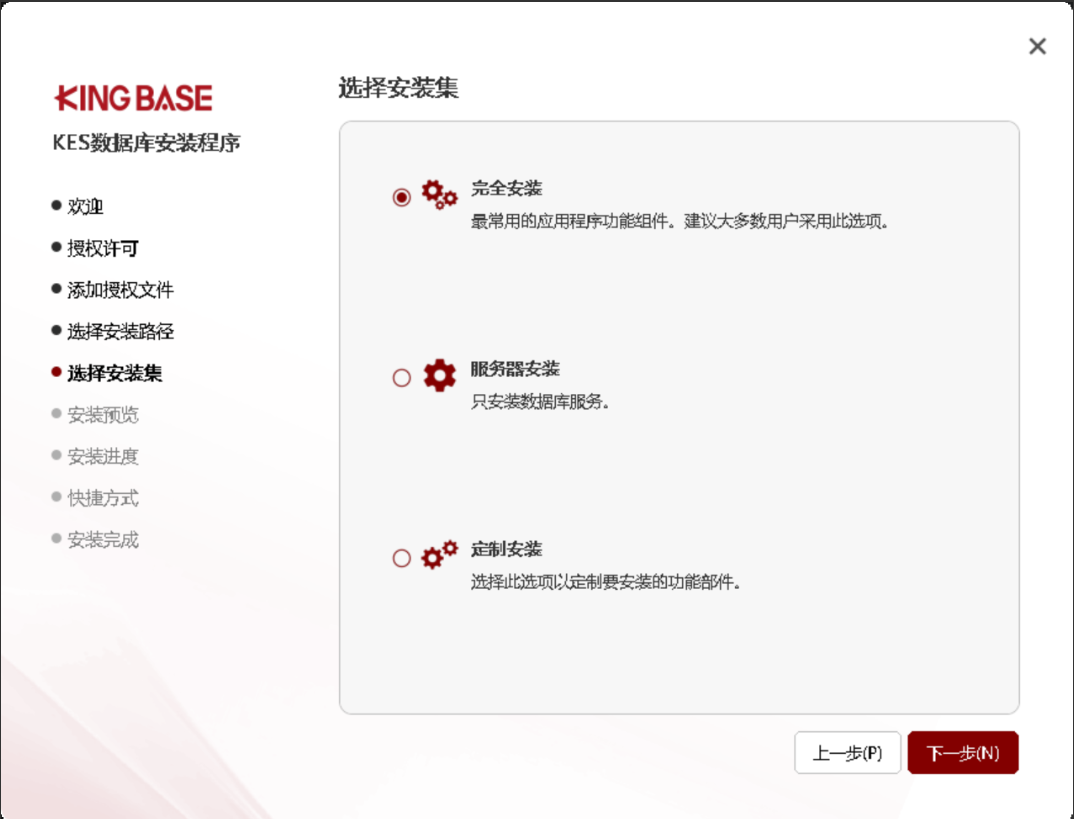Screen dimensions: 1074x819
Task: Close the installer window
Action: 1037,46
